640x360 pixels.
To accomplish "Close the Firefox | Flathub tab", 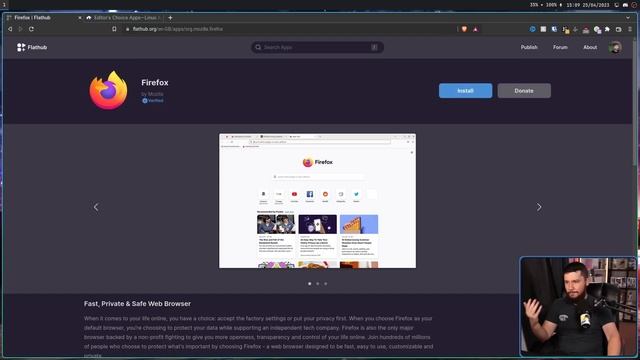I will click(80, 18).
